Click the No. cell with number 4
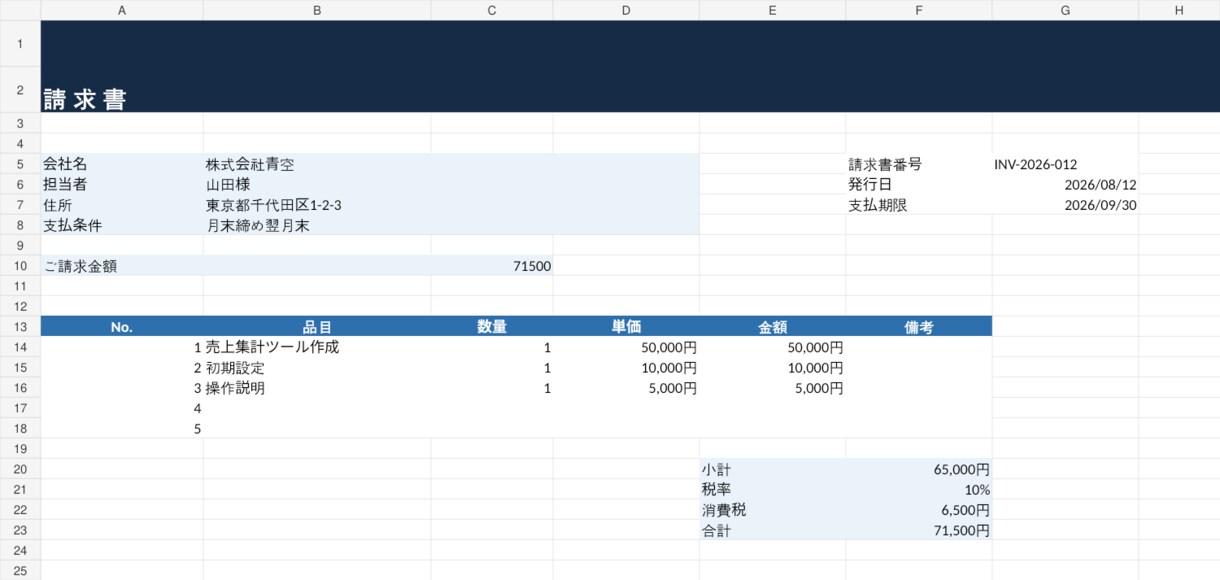1220x580 pixels. click(x=122, y=408)
